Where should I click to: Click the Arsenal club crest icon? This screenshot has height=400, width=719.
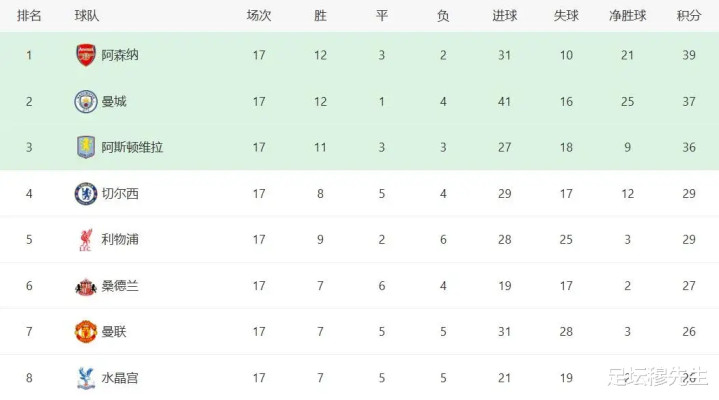86,55
